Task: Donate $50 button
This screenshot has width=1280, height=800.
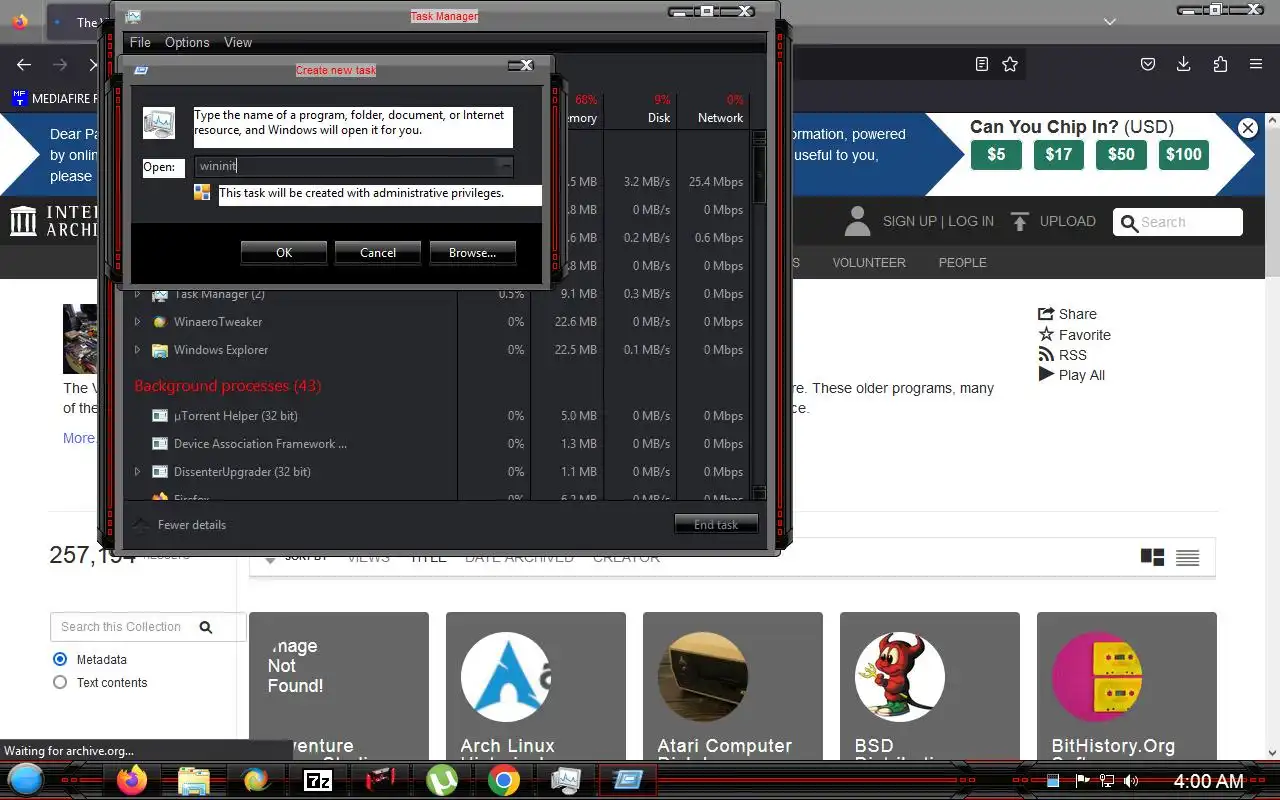Action: pyautogui.click(x=1121, y=154)
